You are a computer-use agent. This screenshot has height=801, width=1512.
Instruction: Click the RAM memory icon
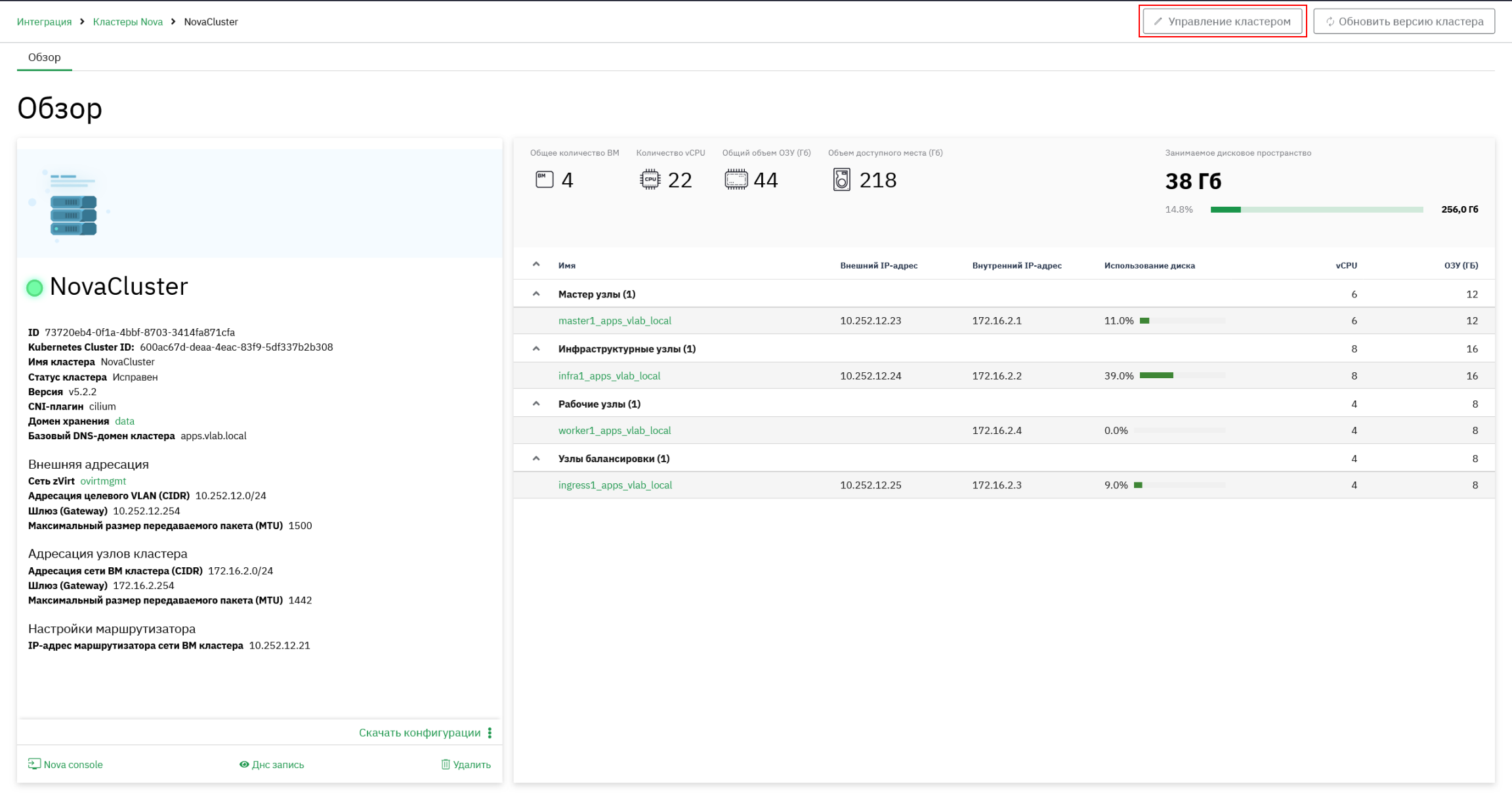coord(736,179)
